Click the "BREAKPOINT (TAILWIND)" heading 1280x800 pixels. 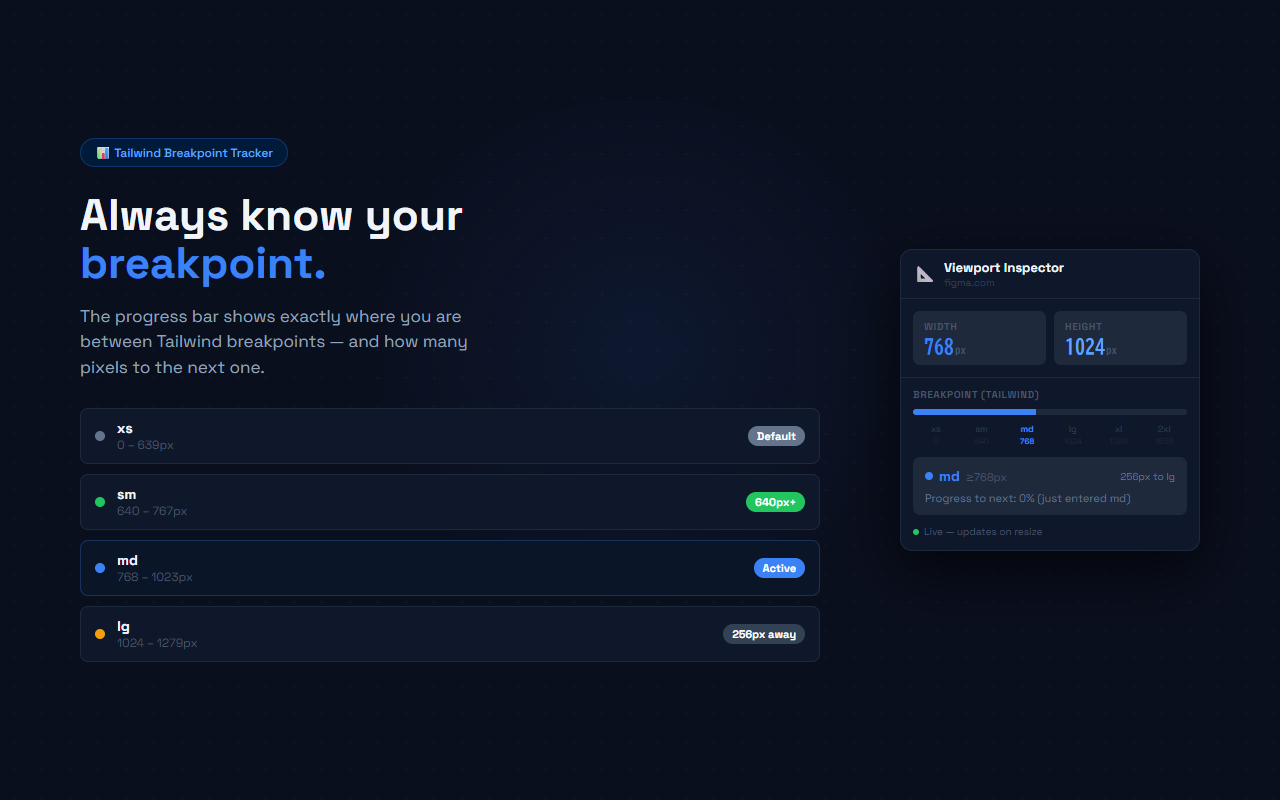click(976, 395)
